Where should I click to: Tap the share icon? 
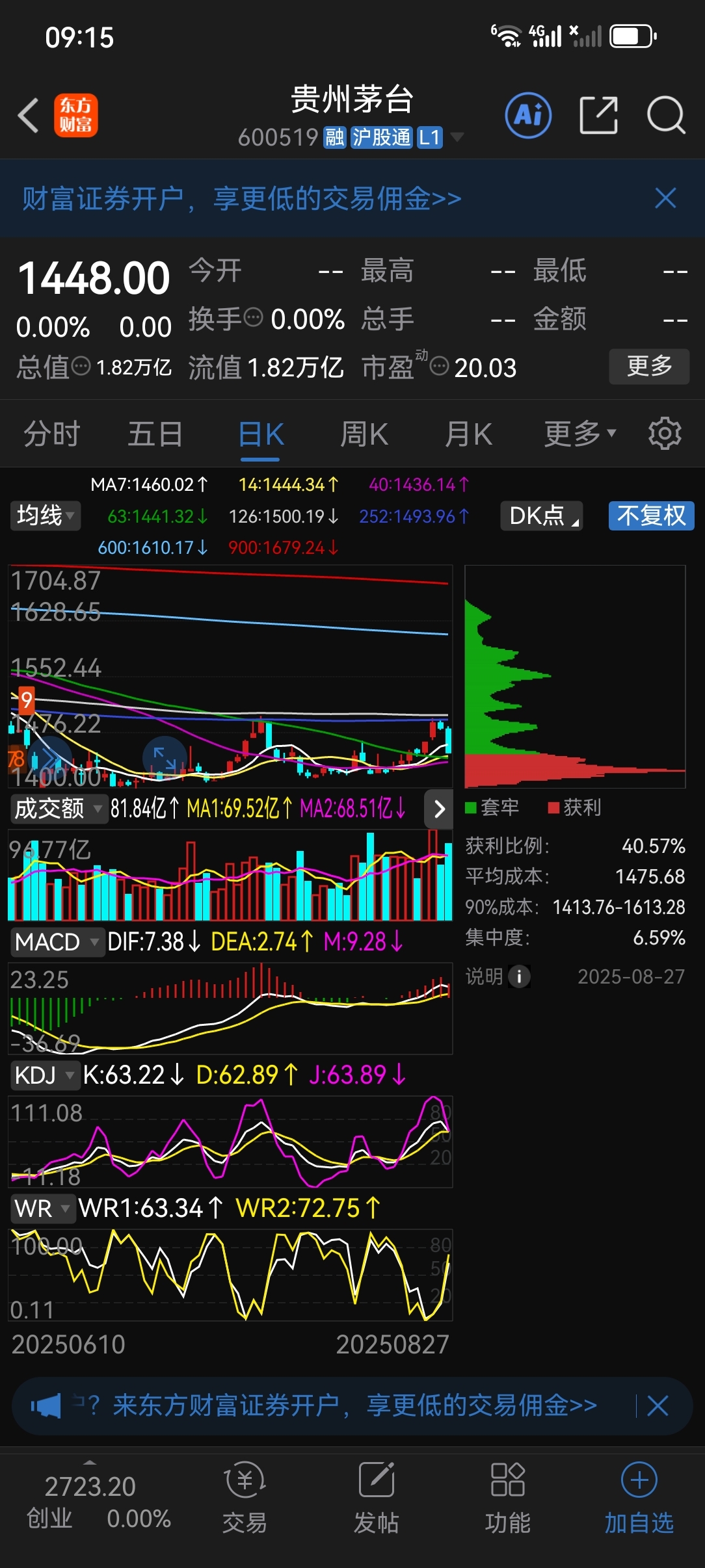(598, 115)
